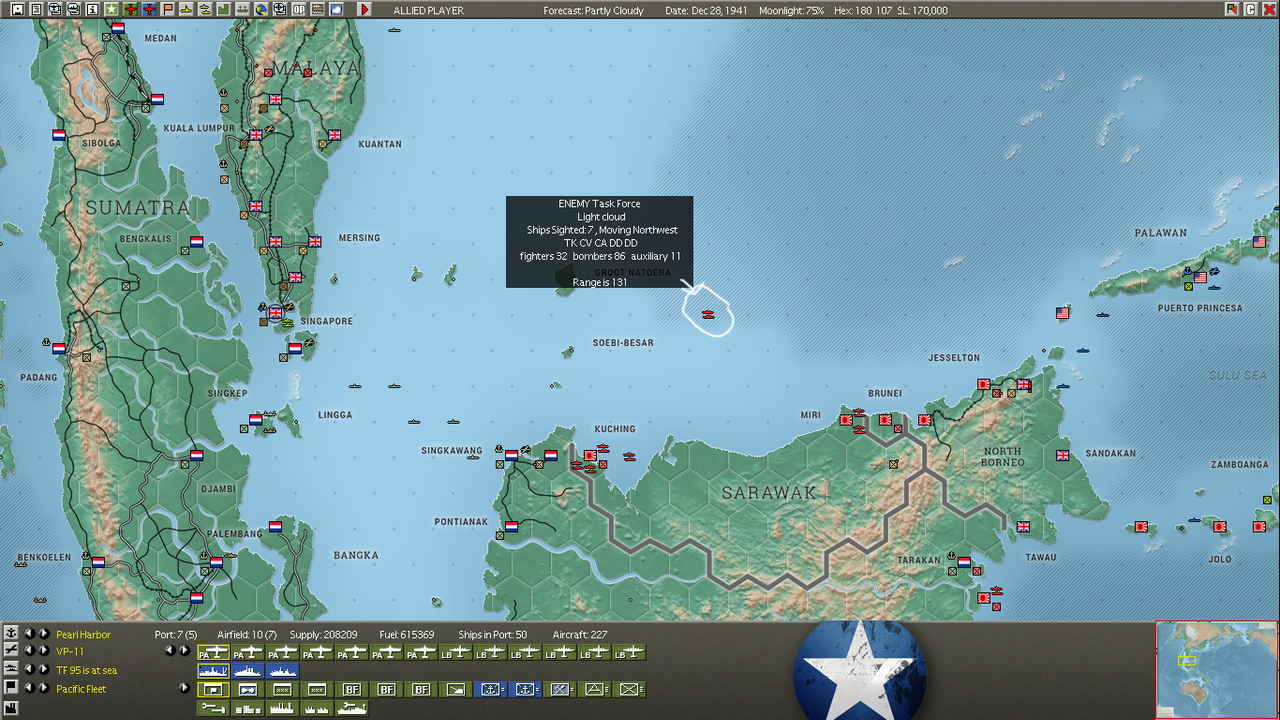The width and height of the screenshot is (1280, 720).
Task: Toggle the second blue anchor filter
Action: 525,689
